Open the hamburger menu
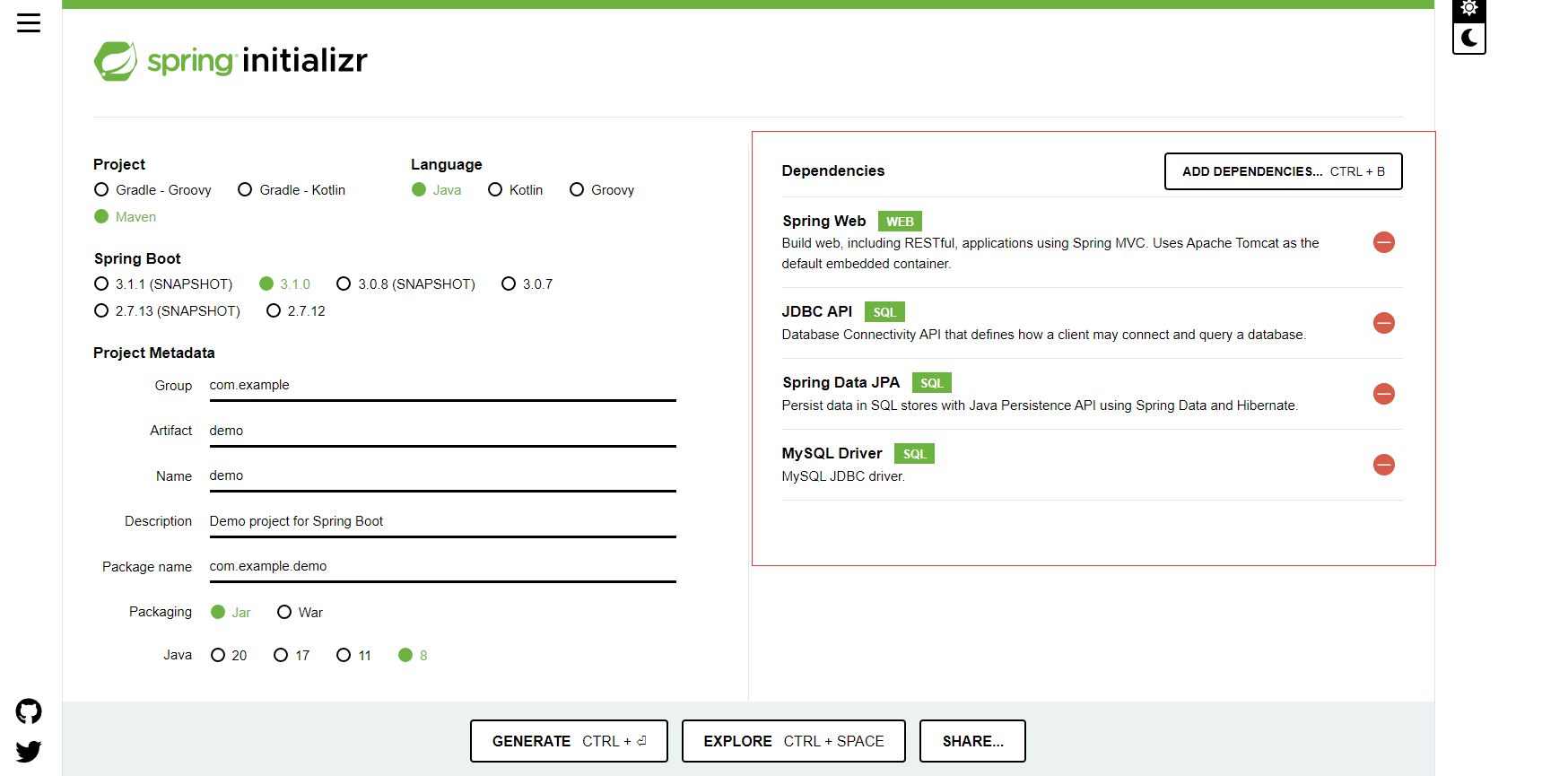The height and width of the screenshot is (776, 1568). [x=29, y=23]
